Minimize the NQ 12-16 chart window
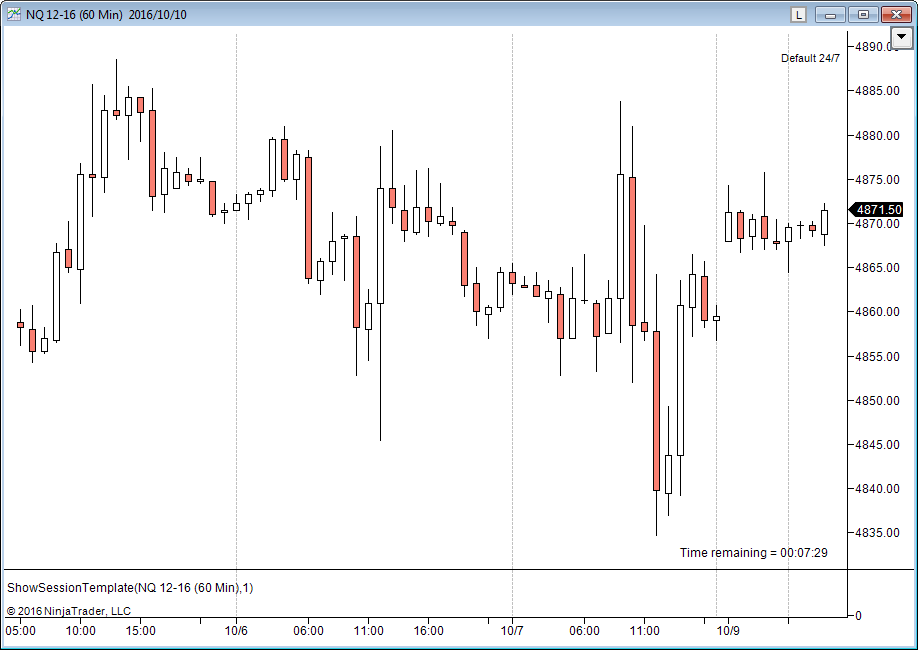 click(830, 15)
